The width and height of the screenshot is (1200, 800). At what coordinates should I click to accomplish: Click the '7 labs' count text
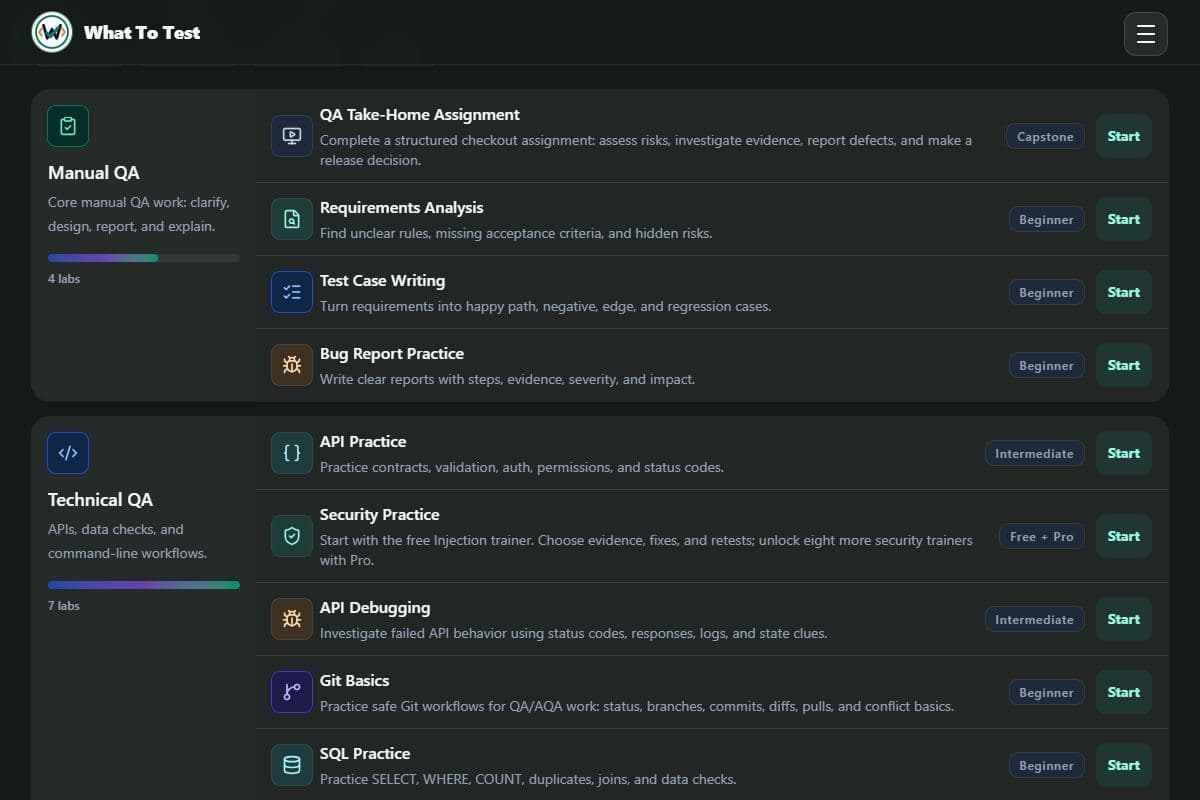(x=64, y=606)
